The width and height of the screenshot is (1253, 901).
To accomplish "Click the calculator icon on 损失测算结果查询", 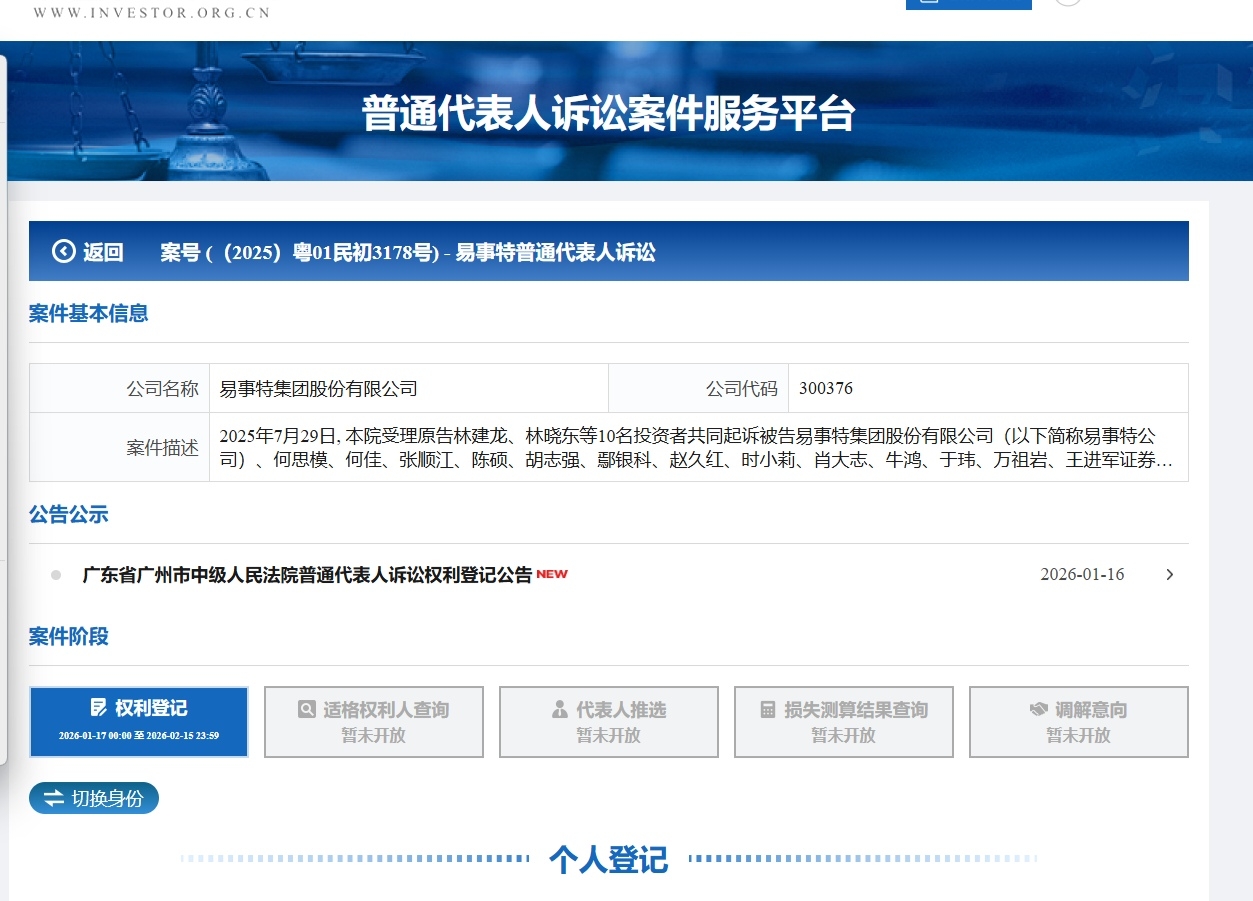I will [768, 709].
